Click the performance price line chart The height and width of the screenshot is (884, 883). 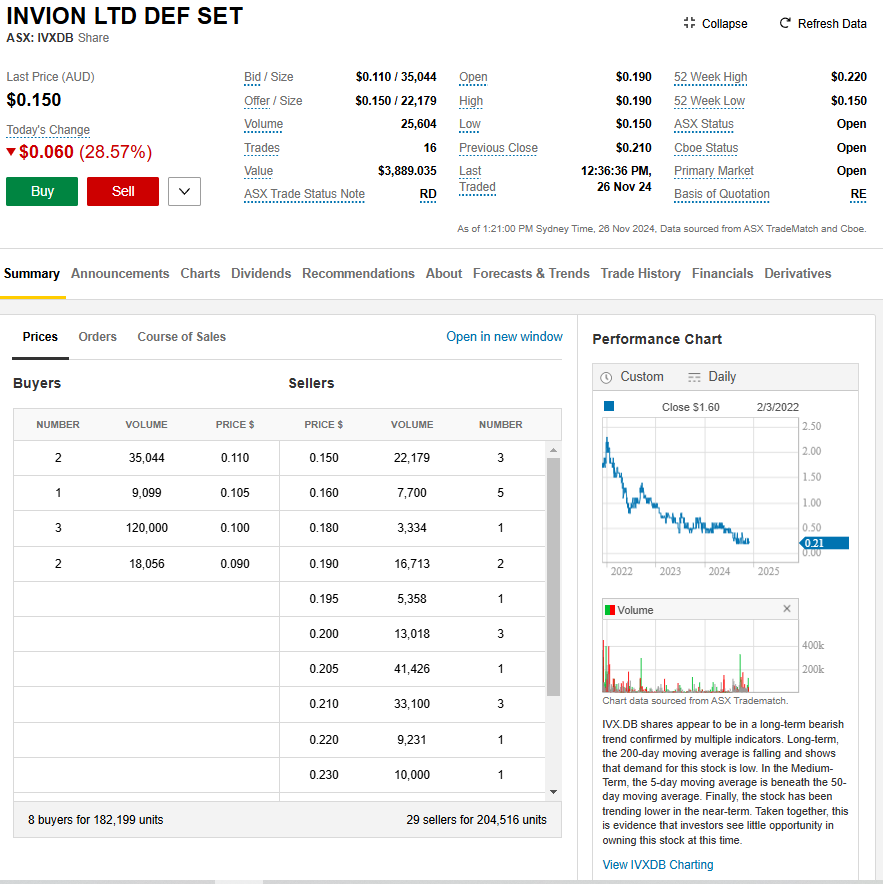(700, 490)
